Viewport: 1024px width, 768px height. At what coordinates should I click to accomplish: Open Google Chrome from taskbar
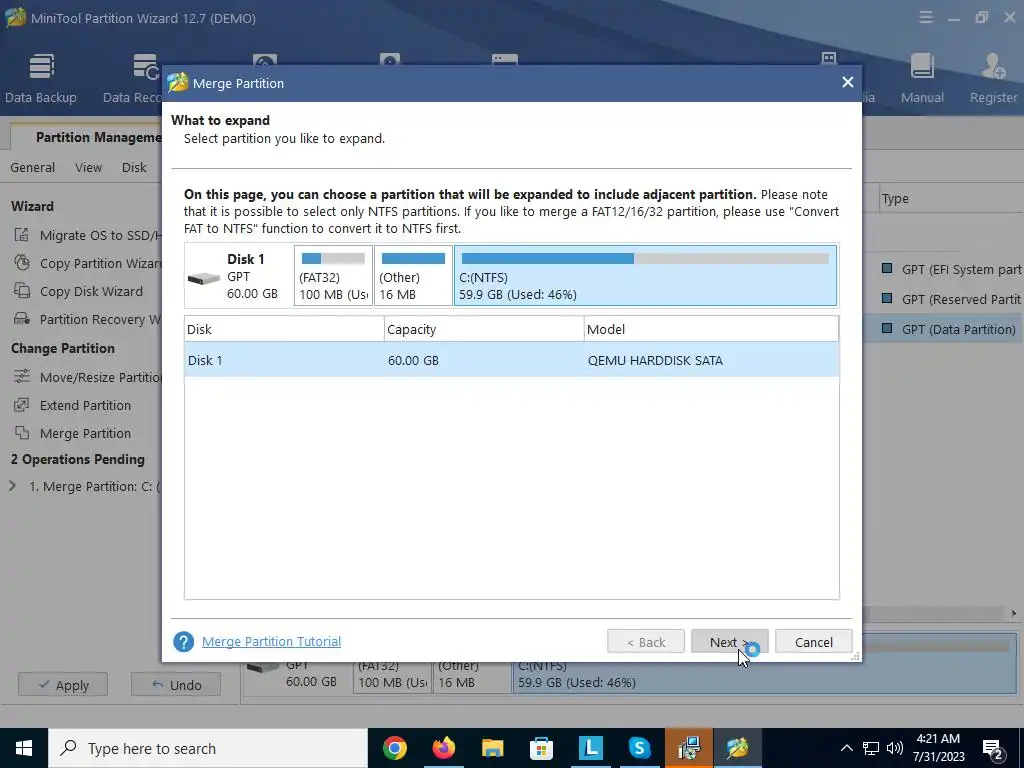(x=394, y=748)
